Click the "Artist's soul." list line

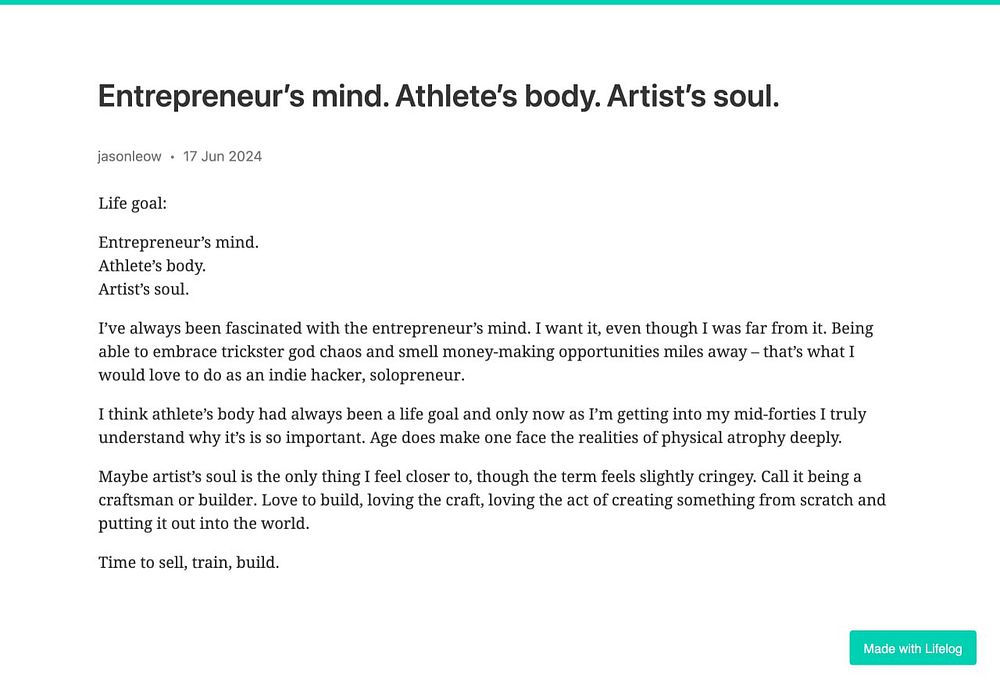coord(143,290)
